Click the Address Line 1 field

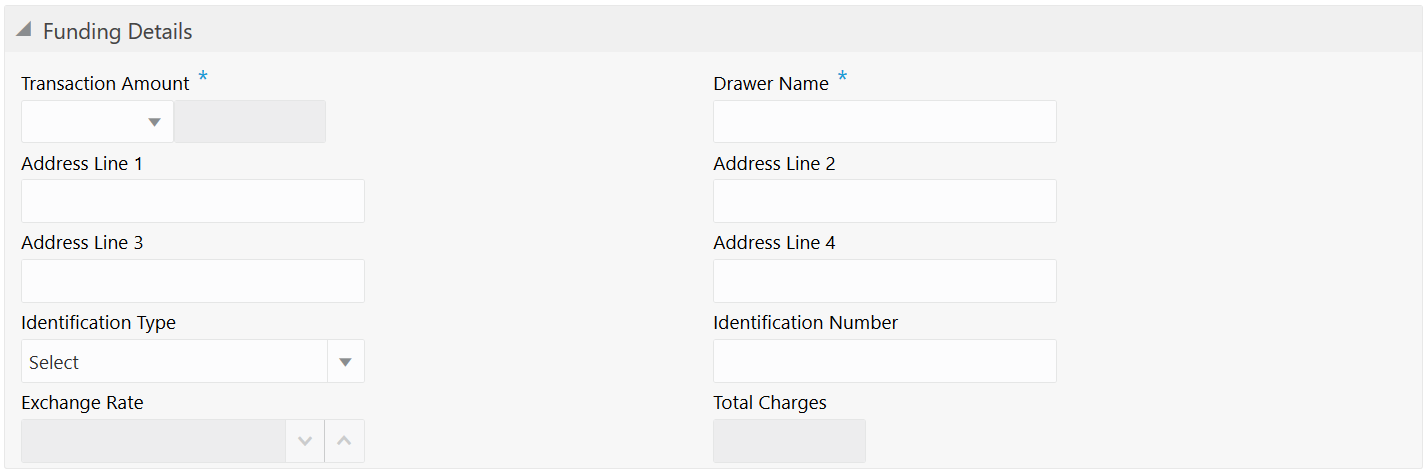point(193,201)
